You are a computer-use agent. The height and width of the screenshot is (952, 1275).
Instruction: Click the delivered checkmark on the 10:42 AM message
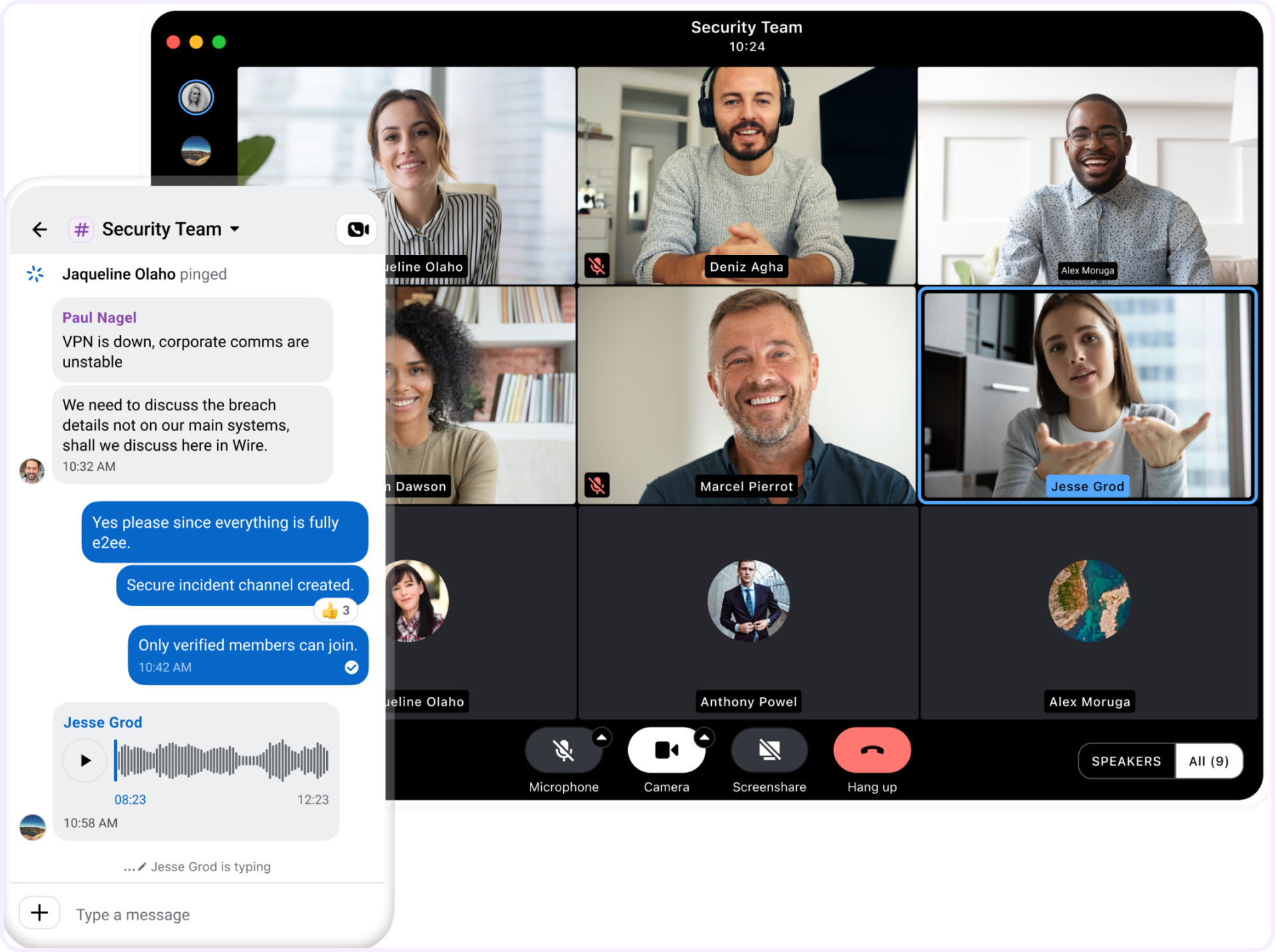[352, 667]
